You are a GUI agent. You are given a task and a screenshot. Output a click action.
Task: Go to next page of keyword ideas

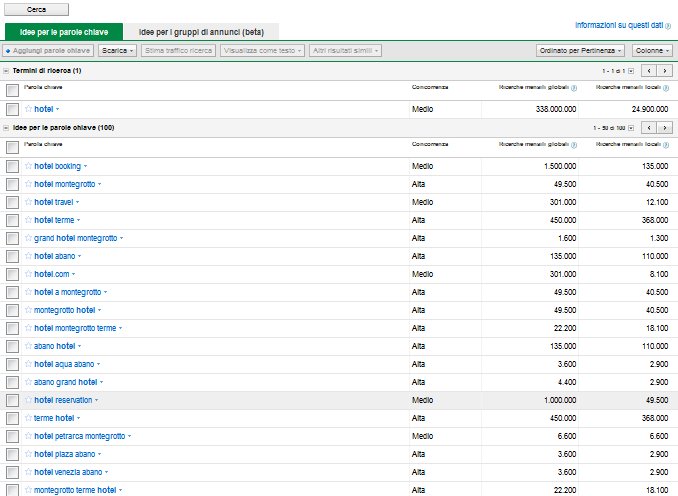665,128
